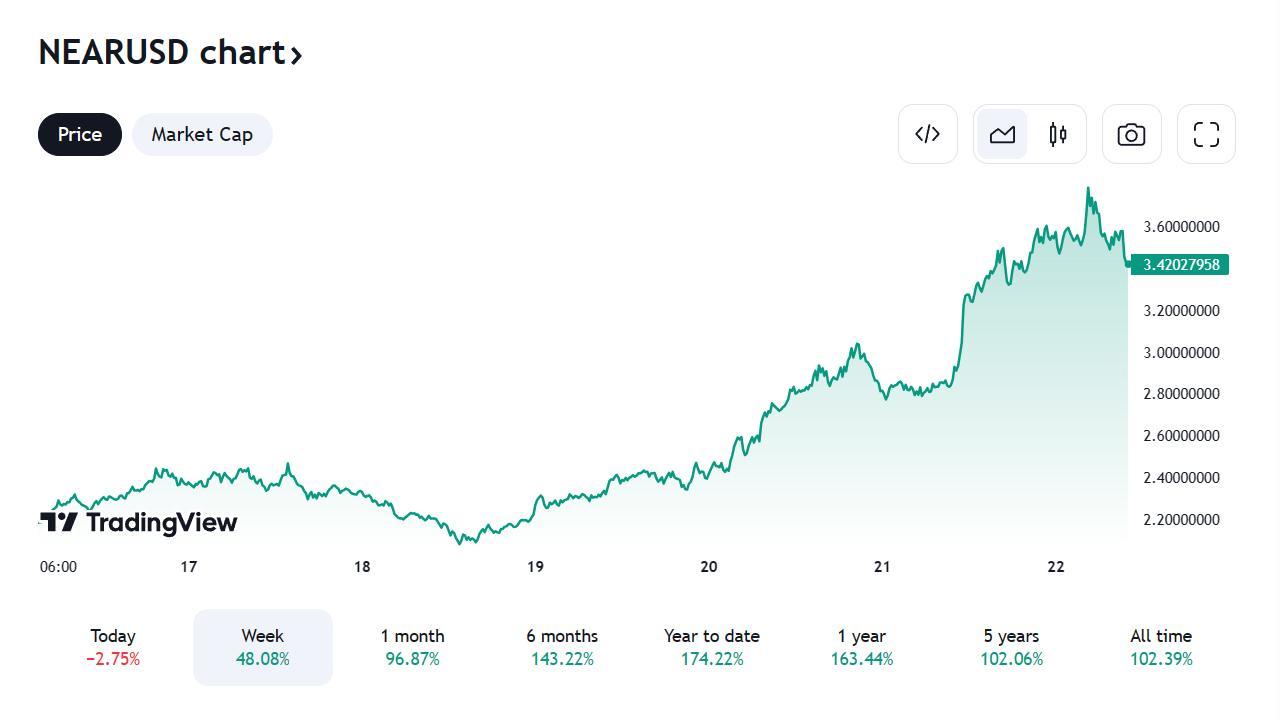The height and width of the screenshot is (720, 1280).
Task: Take a chart snapshot with camera icon
Action: click(1131, 134)
